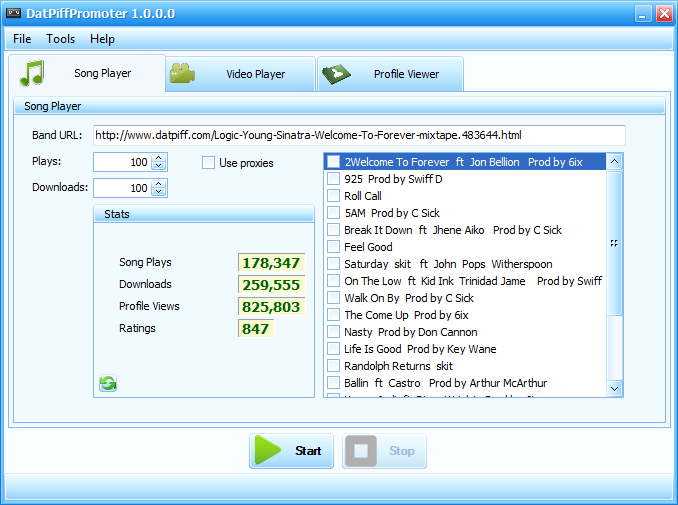Tick the 5AM Prod by C Sick checkbox
The height and width of the screenshot is (505, 678).
(333, 213)
